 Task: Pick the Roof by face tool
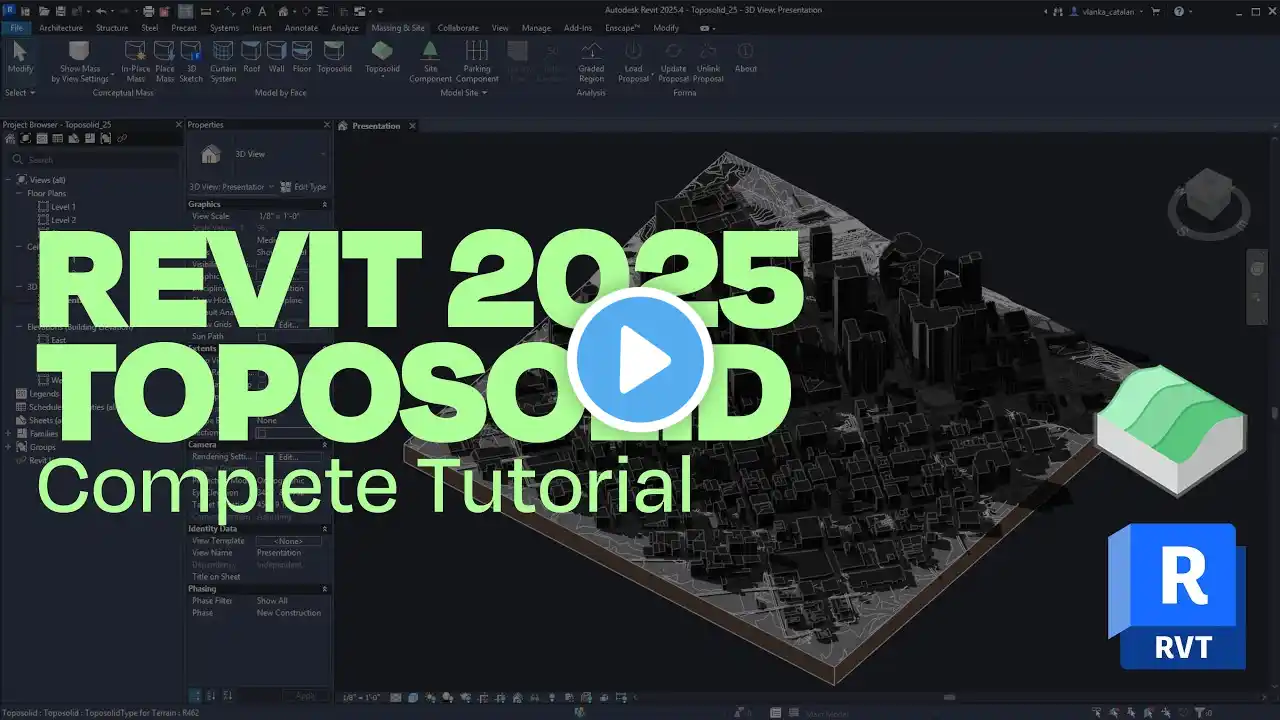tap(252, 58)
